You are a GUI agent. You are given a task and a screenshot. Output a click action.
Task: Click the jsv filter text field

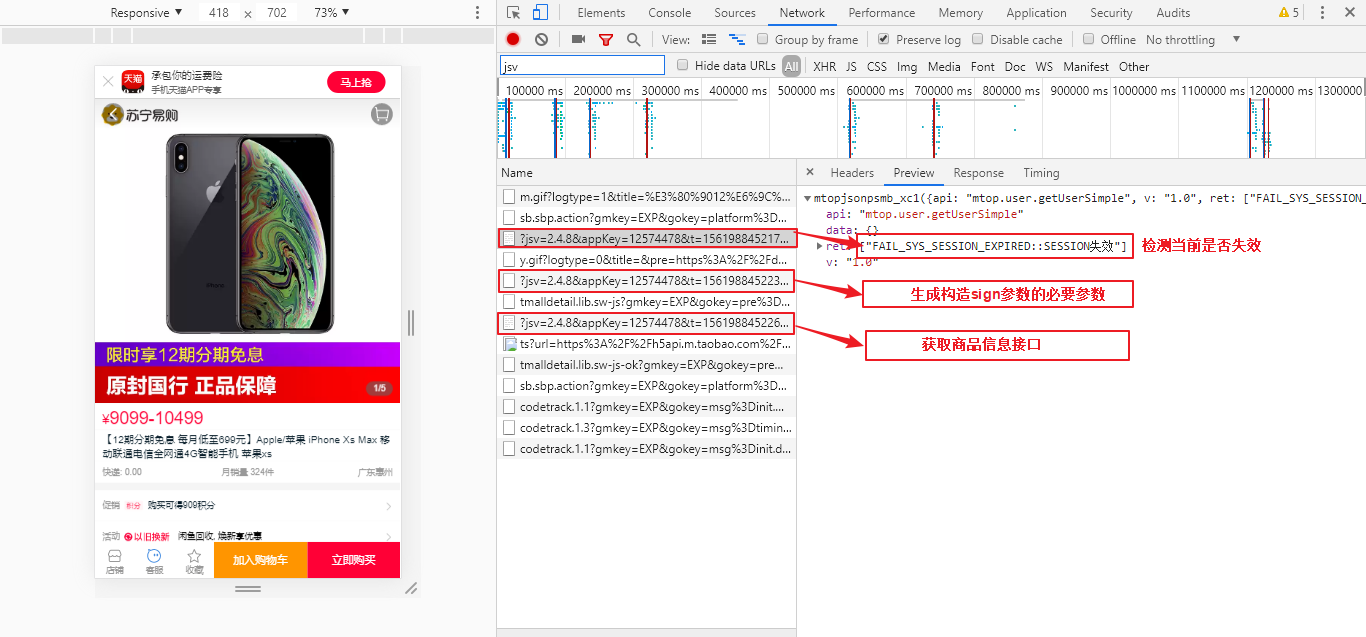[582, 66]
